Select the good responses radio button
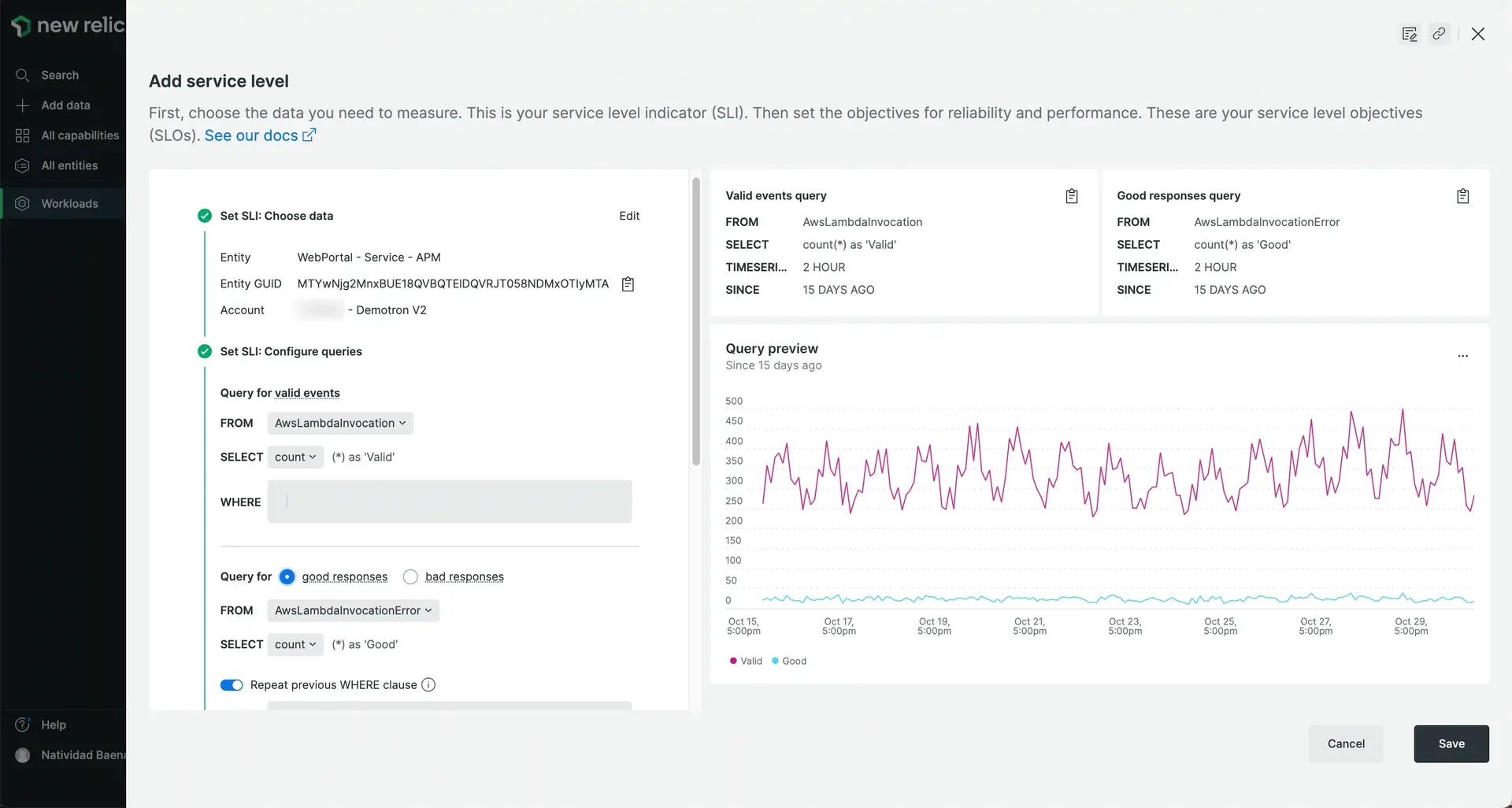 tap(287, 576)
